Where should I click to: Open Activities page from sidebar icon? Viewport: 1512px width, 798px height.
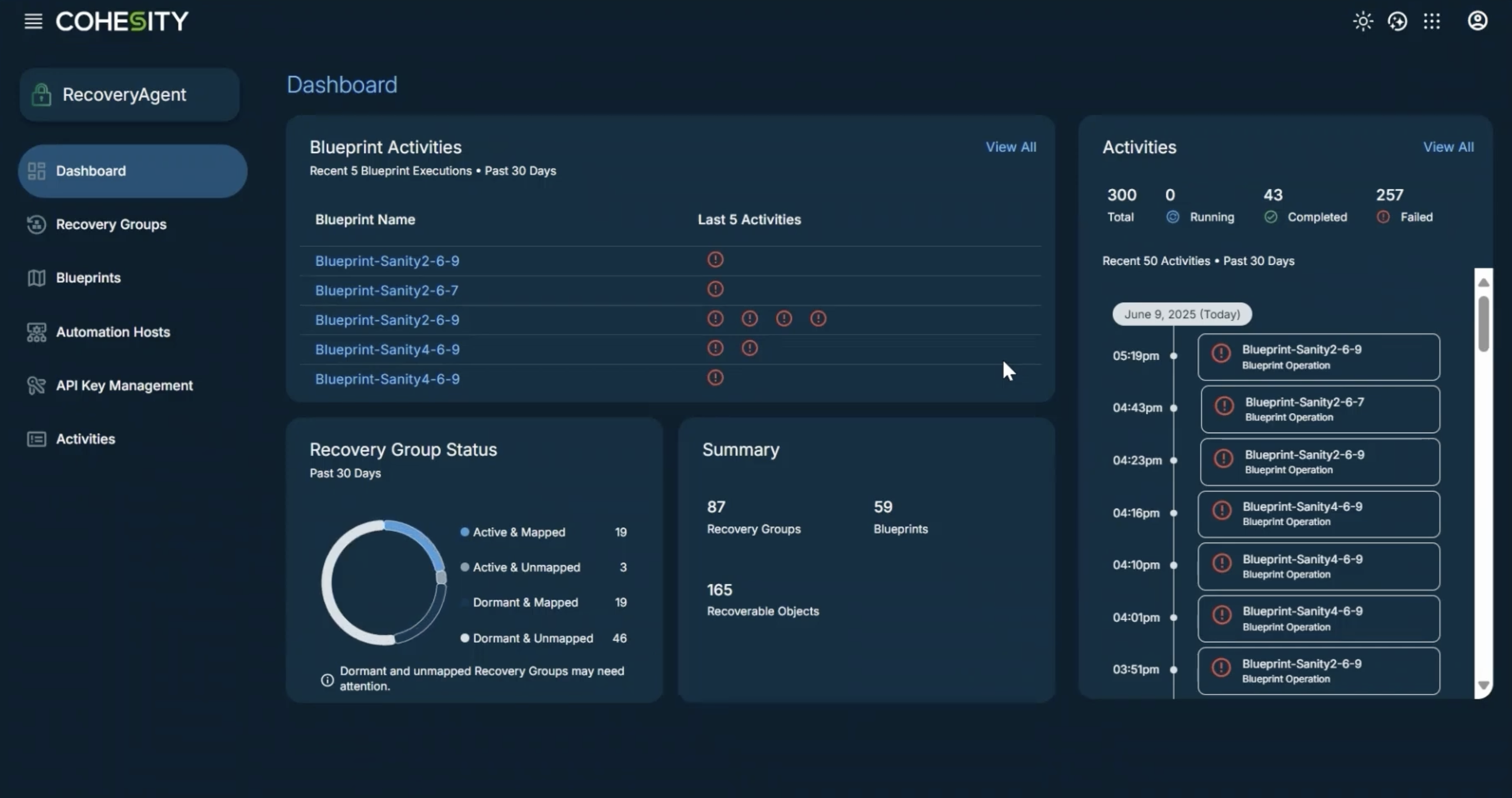pos(36,439)
